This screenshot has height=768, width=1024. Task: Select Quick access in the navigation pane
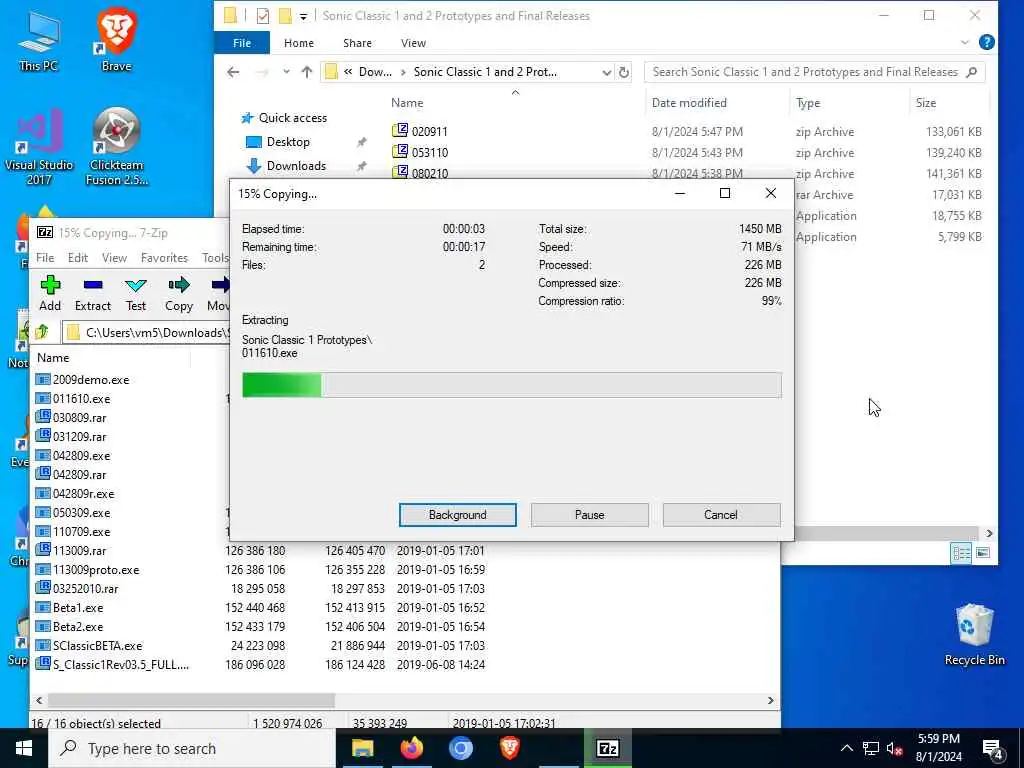click(293, 118)
